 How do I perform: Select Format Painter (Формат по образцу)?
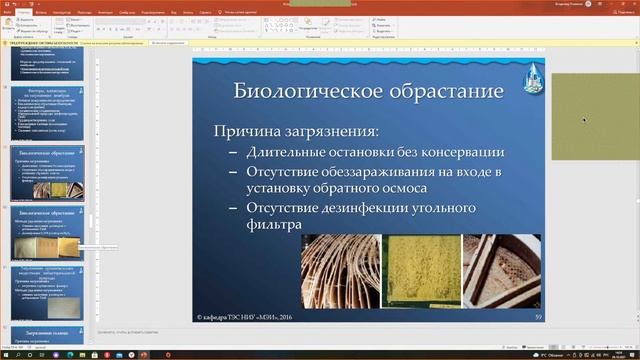[x=32, y=31]
